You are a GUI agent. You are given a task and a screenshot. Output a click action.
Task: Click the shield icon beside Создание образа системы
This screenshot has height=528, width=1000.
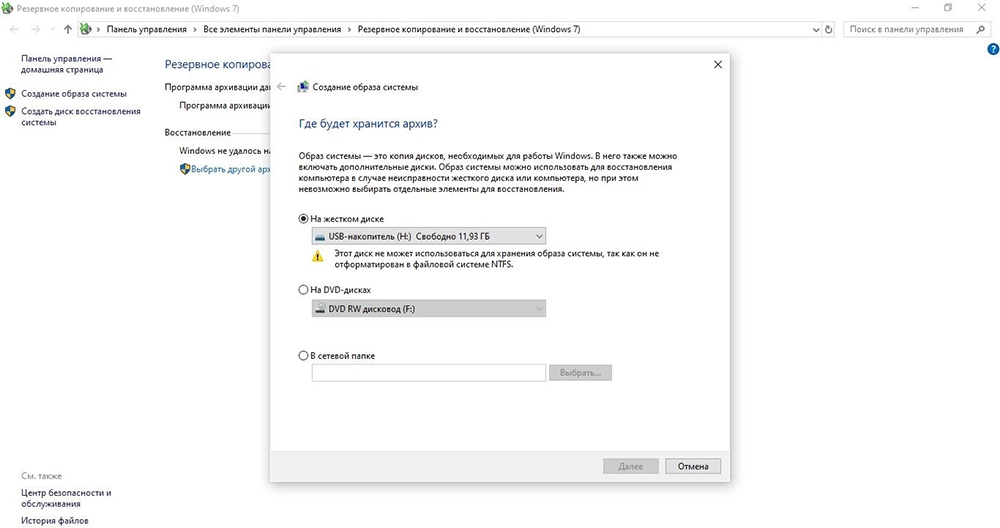[10, 94]
